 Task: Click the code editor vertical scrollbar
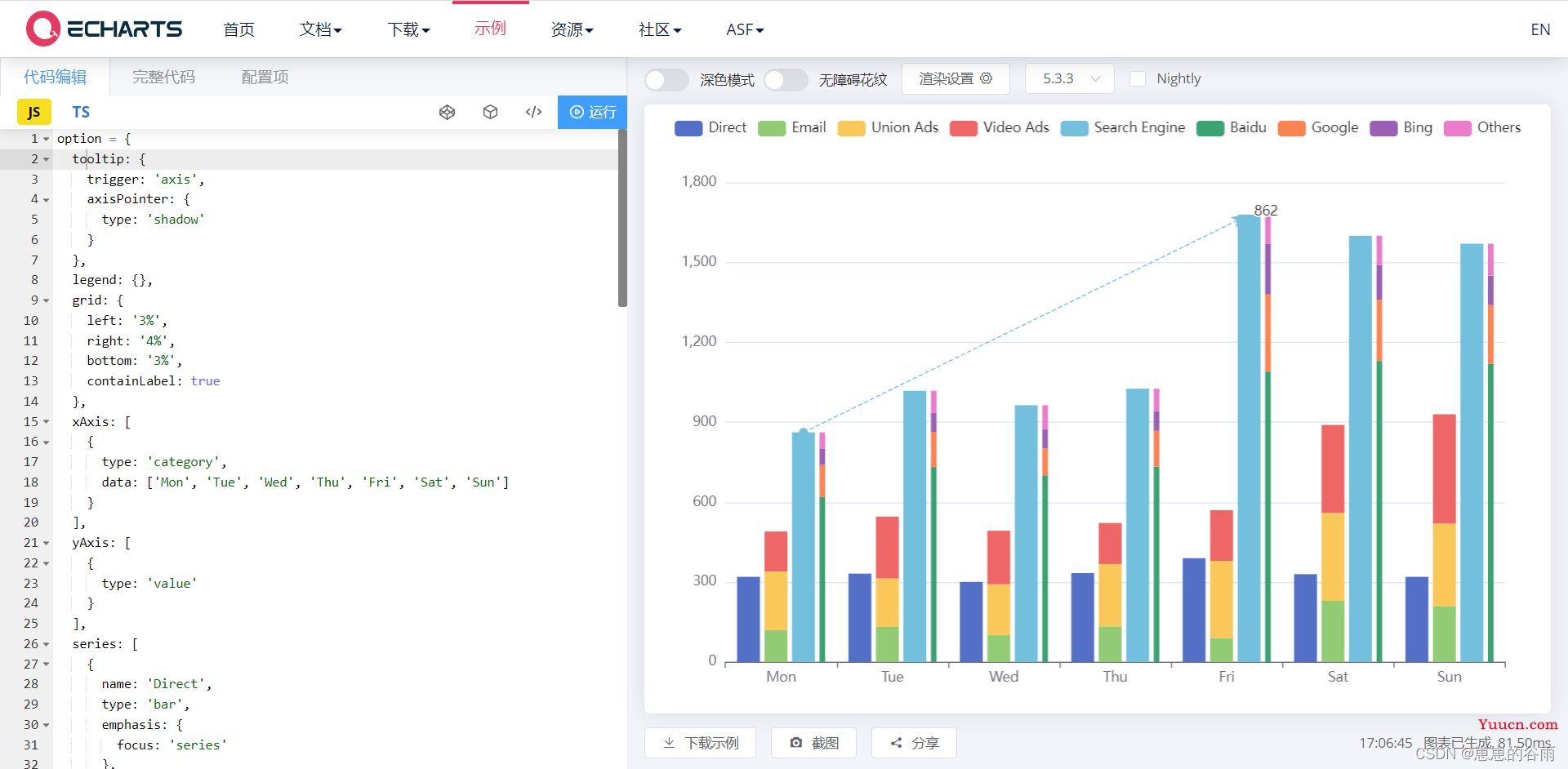[622, 218]
